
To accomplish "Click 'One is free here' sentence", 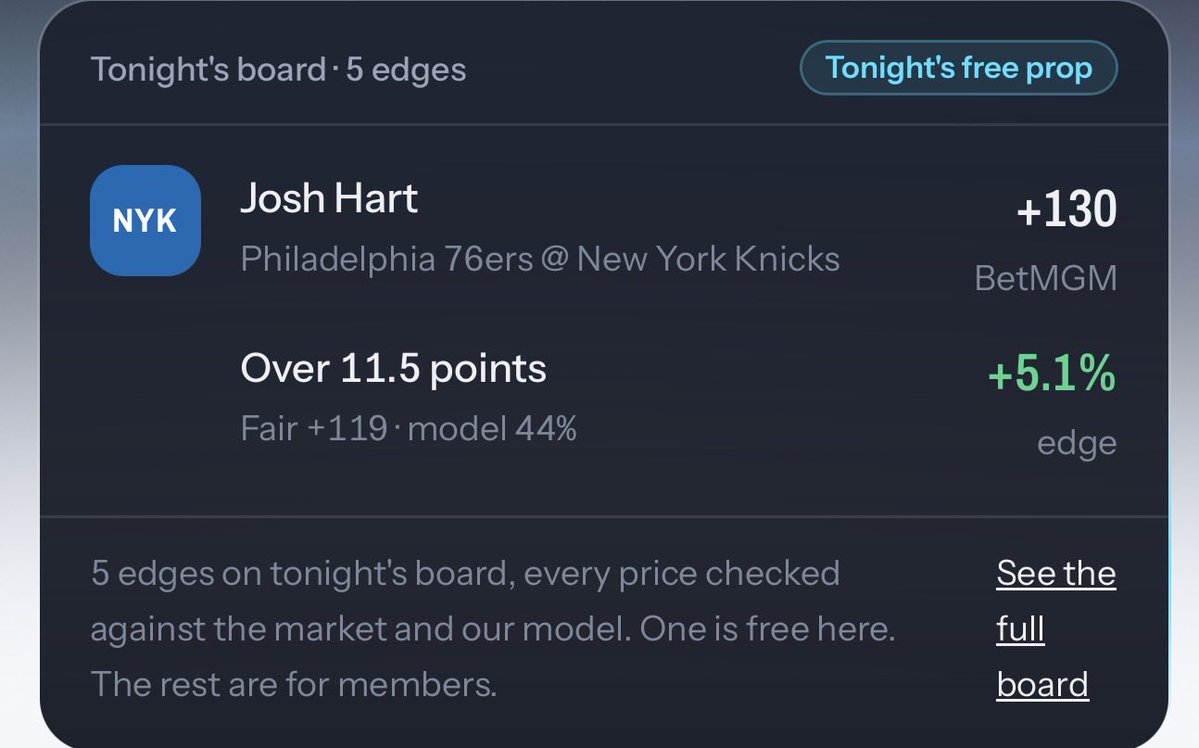I will click(x=766, y=629).
